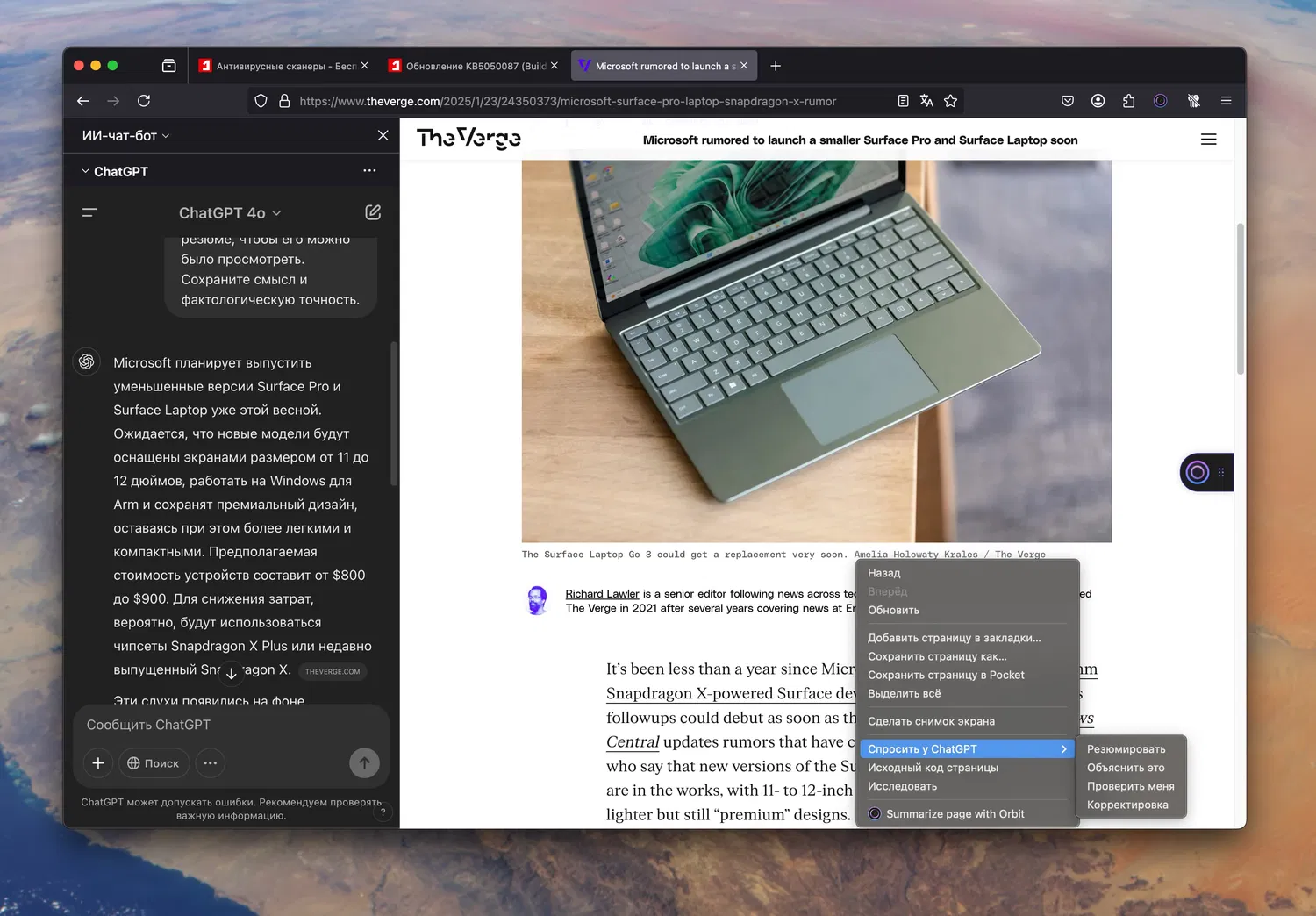Close the Антивирусные сканеры tab
1316x916 pixels.
(x=364, y=66)
